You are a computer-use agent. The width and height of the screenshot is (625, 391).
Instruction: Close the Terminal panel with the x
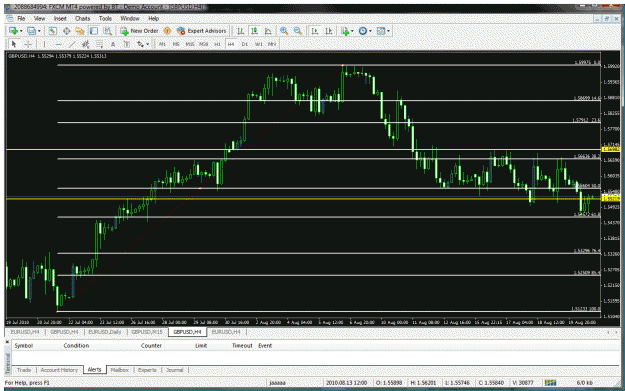(7, 342)
